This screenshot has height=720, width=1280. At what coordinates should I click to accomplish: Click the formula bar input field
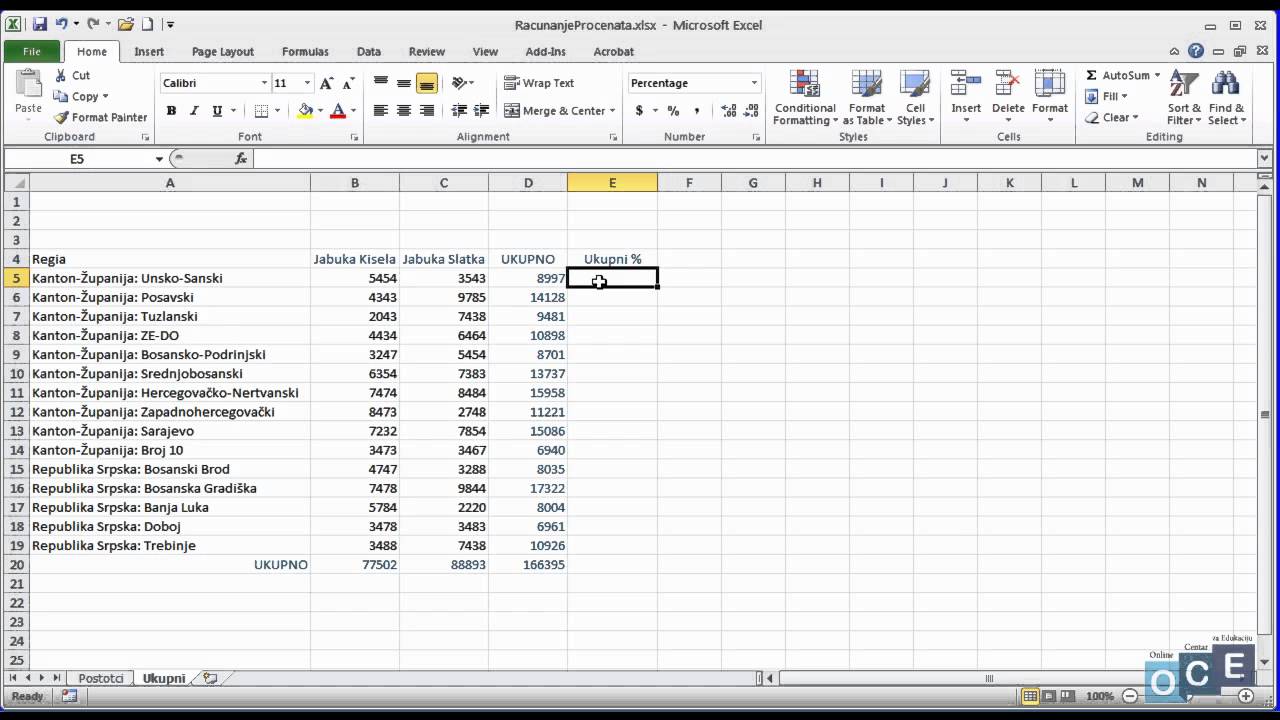pos(755,158)
